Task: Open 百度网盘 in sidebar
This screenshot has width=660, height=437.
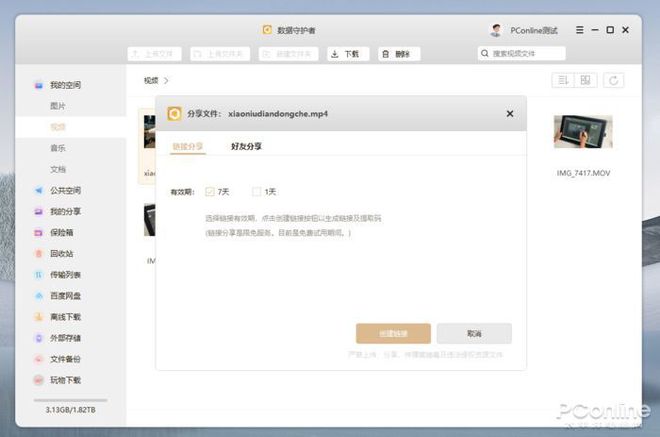Action: point(65,296)
